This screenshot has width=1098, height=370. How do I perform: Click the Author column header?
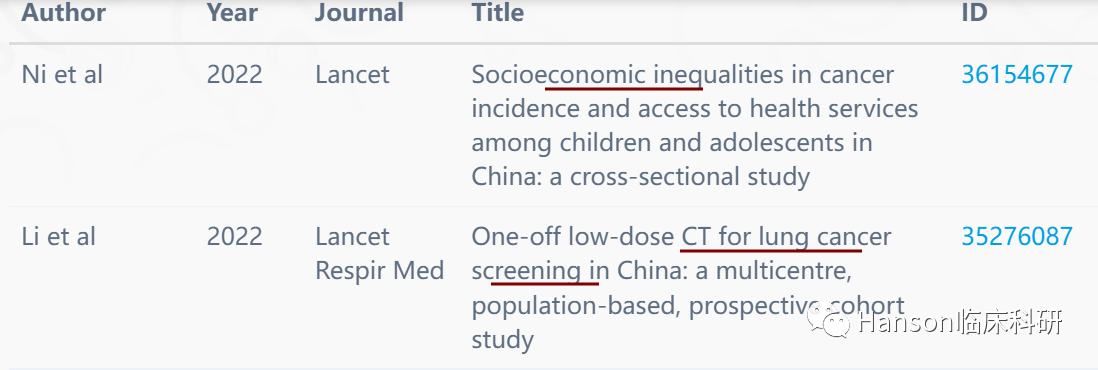pyautogui.click(x=64, y=13)
